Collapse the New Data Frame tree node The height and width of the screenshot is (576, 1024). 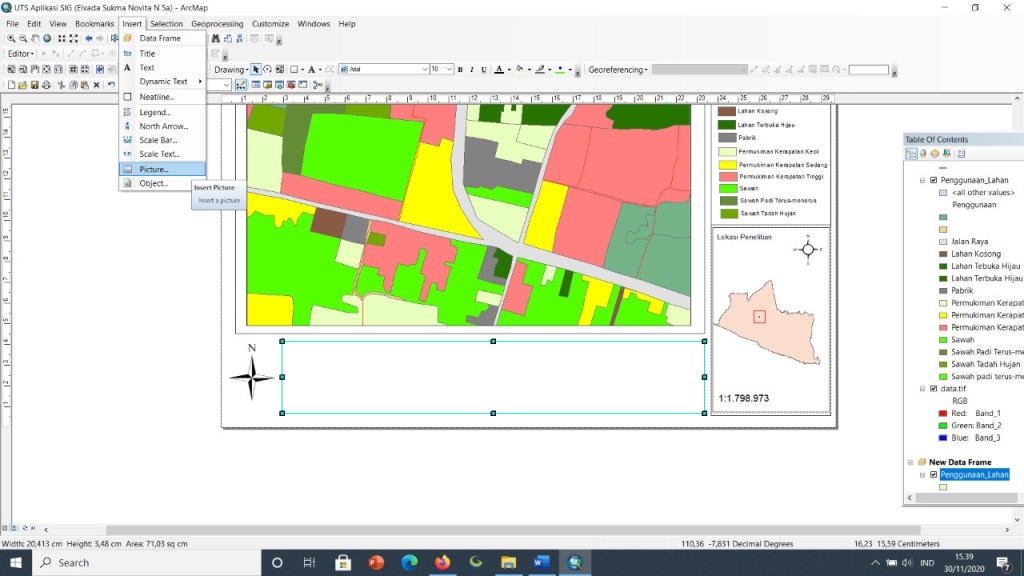910,462
